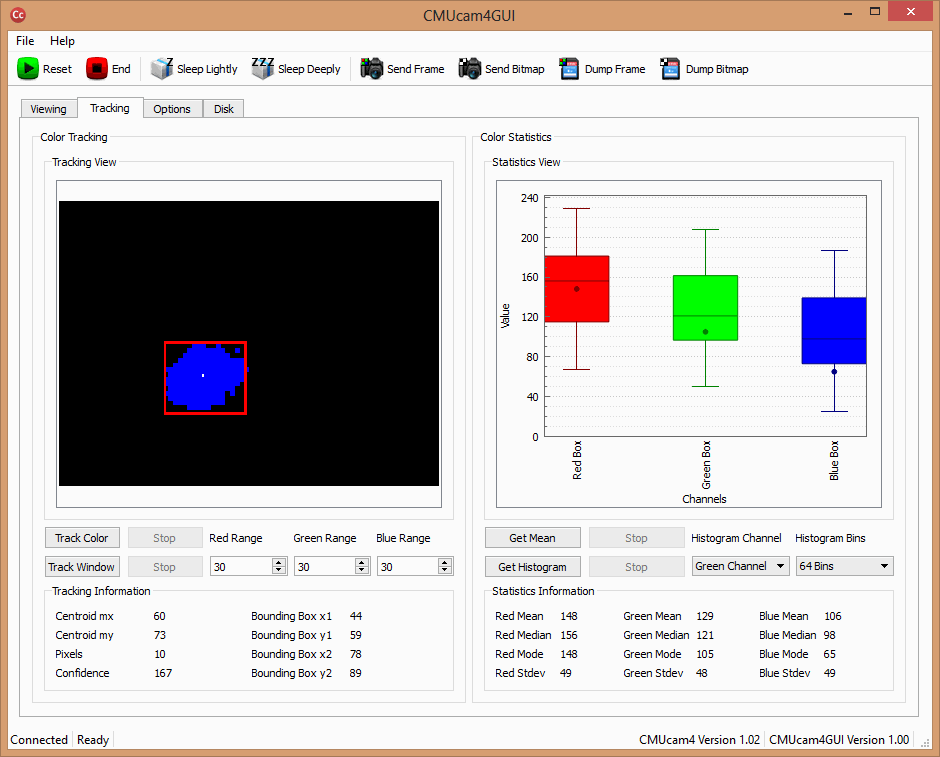Click the red box in Statistics chart
This screenshot has width=940, height=757.
click(577, 289)
